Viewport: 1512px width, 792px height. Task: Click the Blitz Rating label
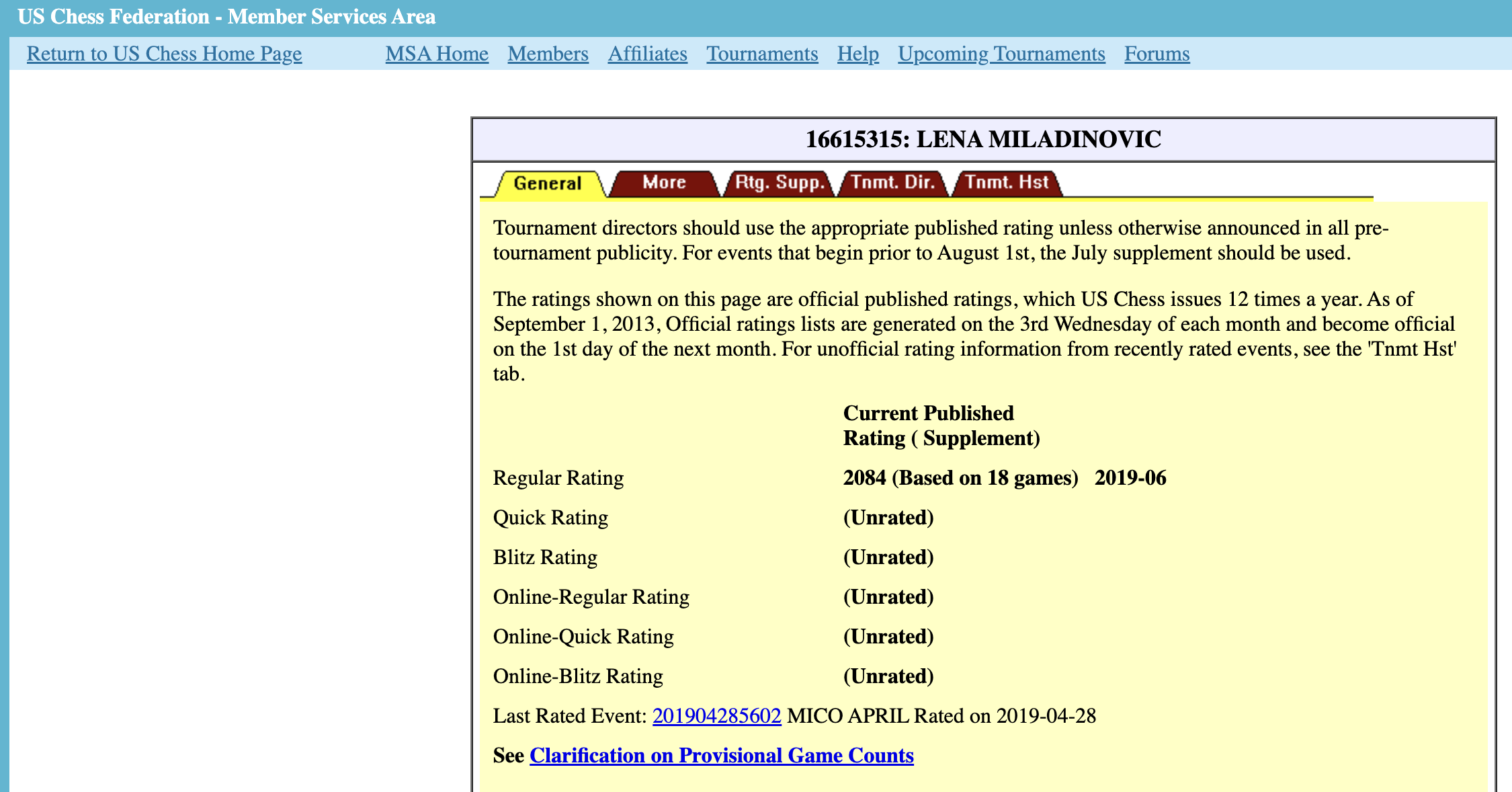[x=545, y=557]
